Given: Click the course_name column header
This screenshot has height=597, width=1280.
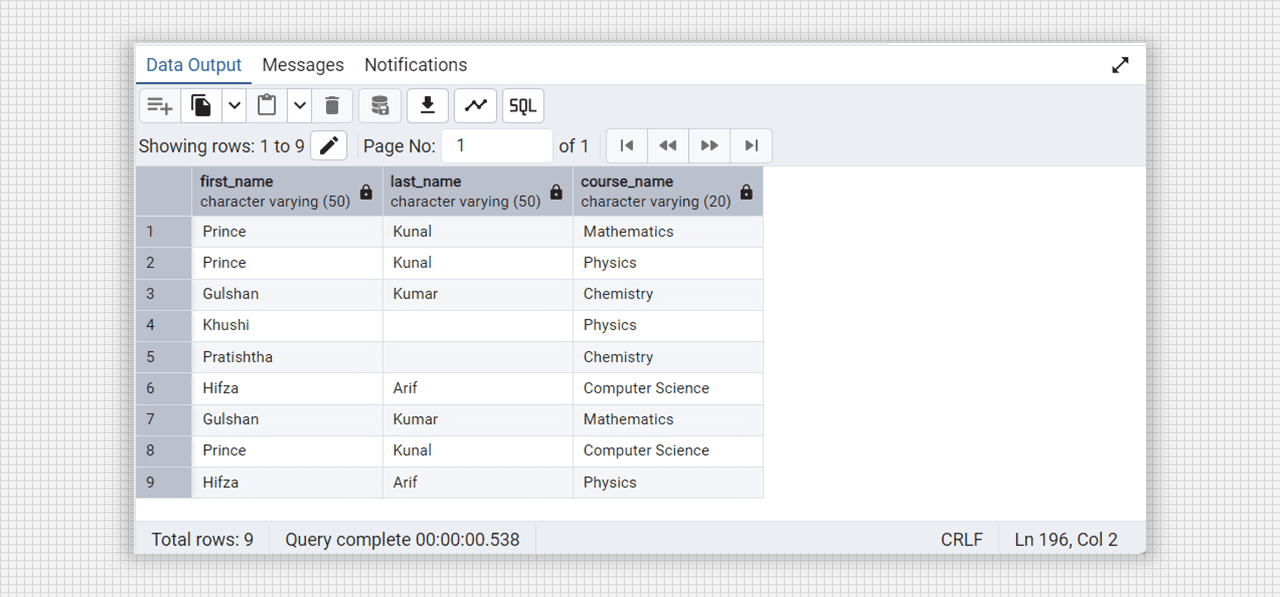Looking at the screenshot, I should (x=668, y=191).
